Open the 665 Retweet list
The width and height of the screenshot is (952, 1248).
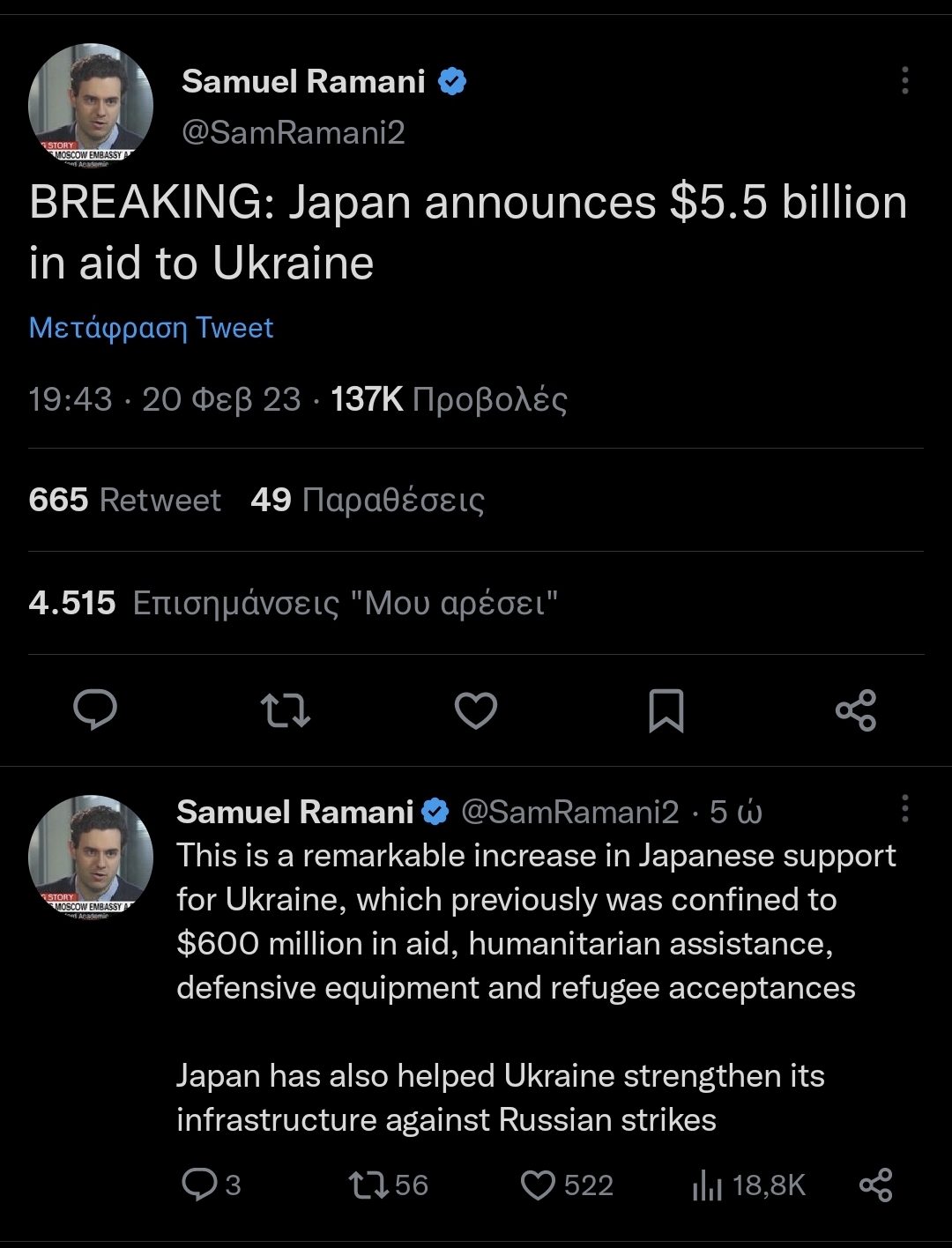[x=124, y=500]
